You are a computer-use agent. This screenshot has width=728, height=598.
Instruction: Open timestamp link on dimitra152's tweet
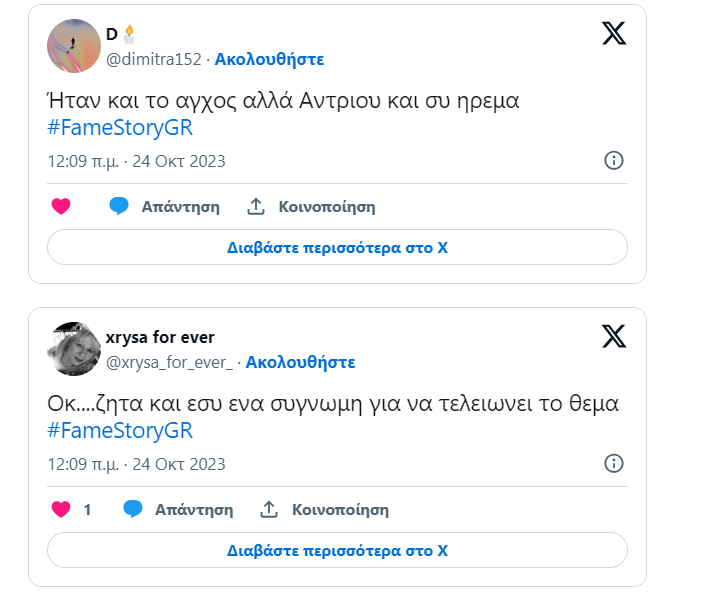coord(136,161)
